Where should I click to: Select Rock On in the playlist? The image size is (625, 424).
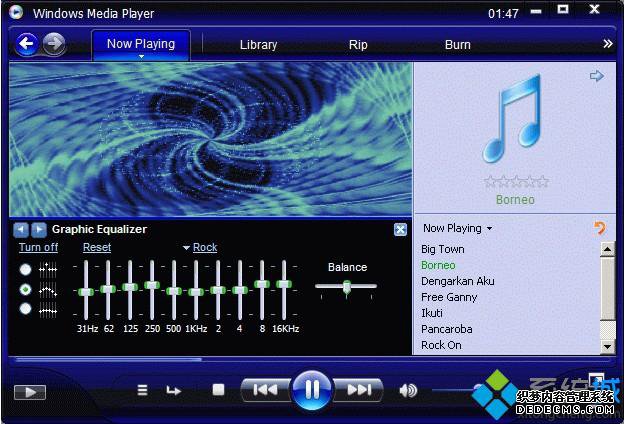click(441, 345)
